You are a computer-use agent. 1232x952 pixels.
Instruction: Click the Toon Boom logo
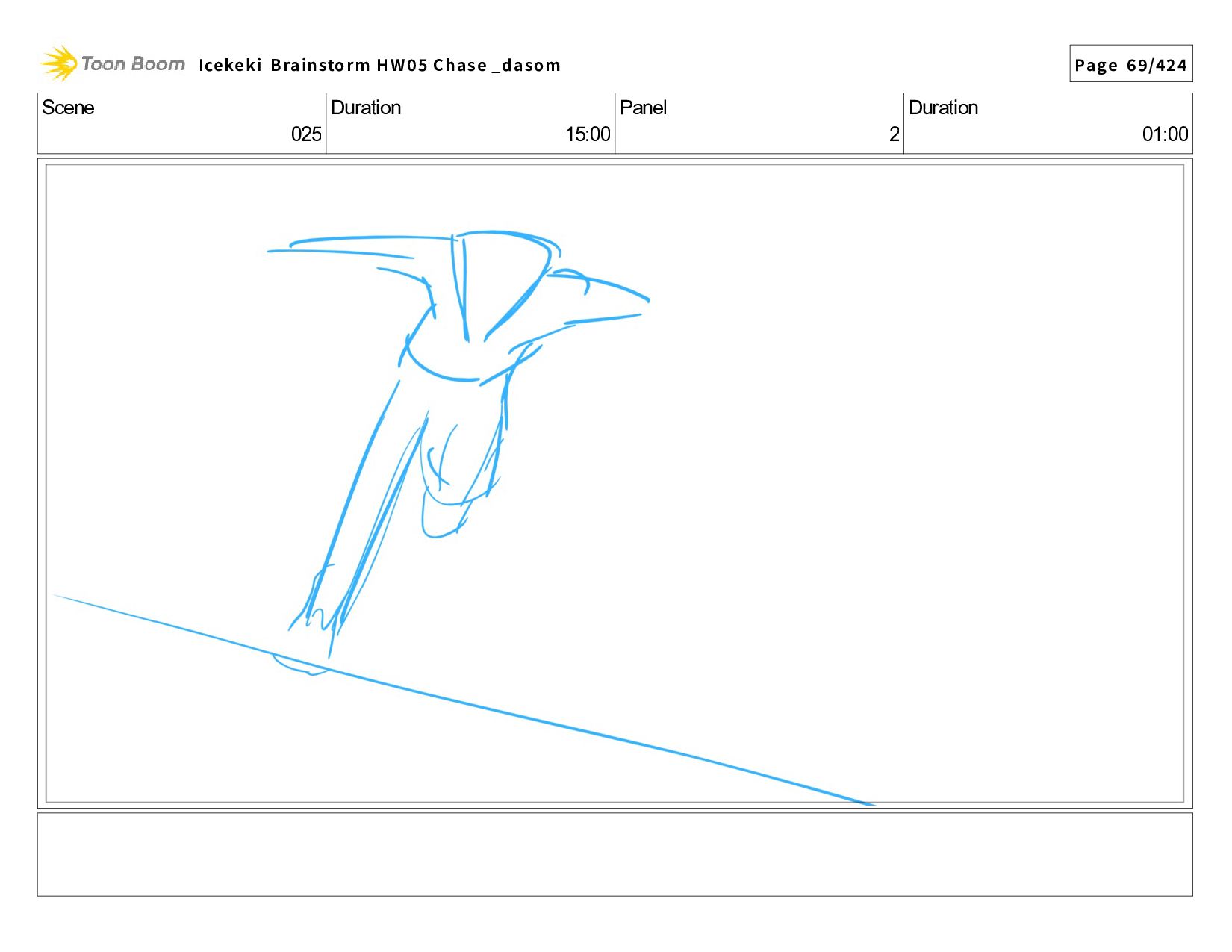click(112, 63)
